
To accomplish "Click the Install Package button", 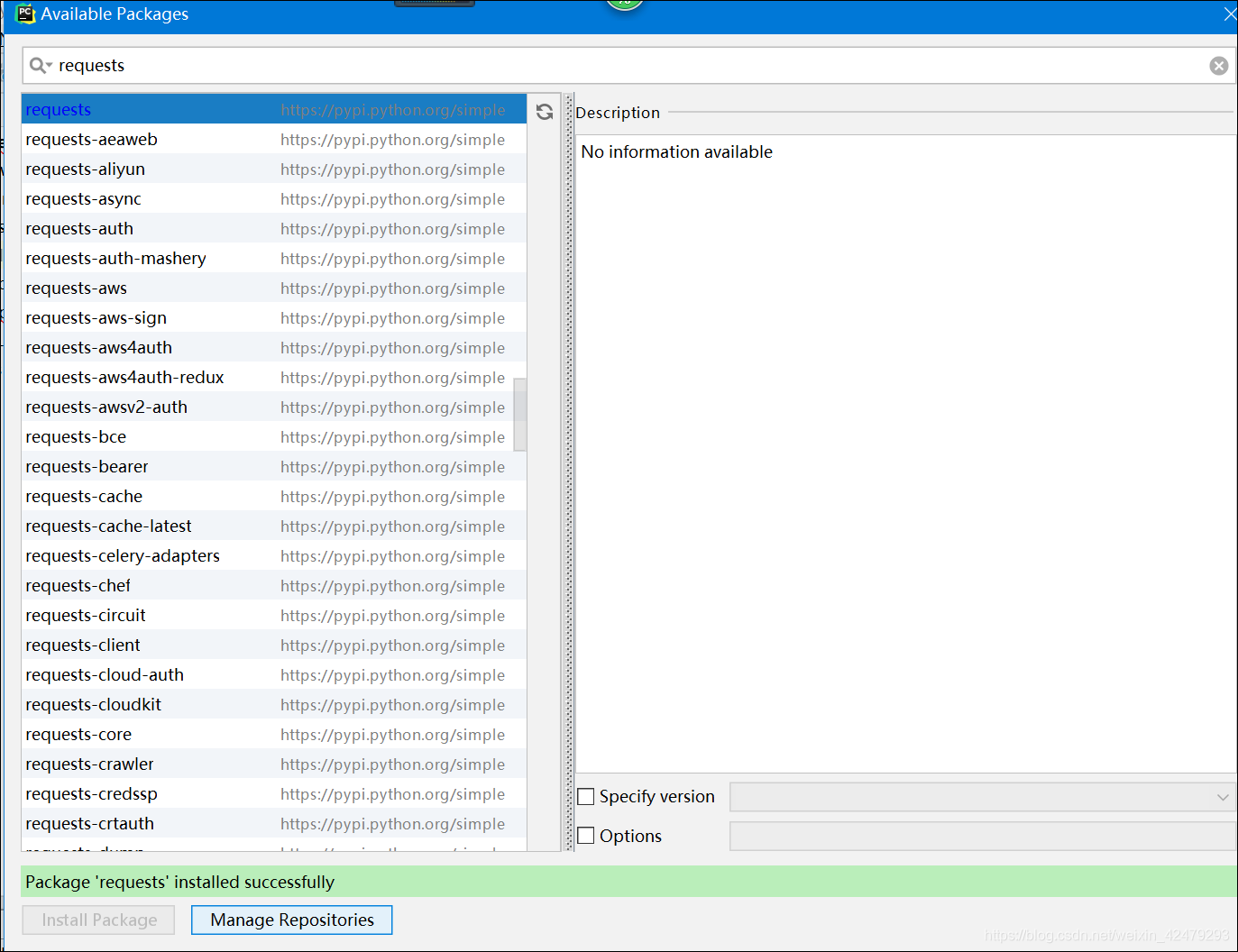I will tap(99, 920).
